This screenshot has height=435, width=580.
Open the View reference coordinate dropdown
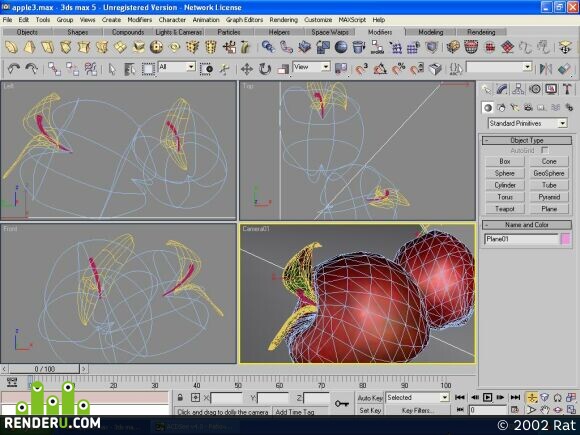click(311, 67)
